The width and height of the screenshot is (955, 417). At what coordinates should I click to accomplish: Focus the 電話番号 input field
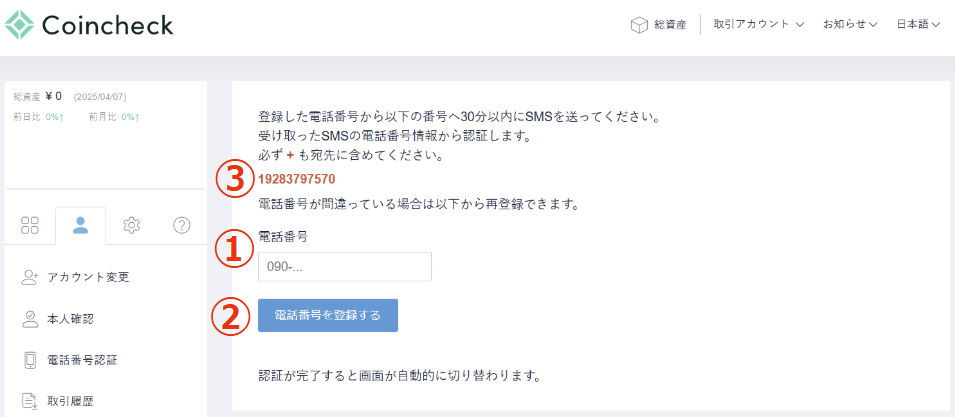[345, 267]
